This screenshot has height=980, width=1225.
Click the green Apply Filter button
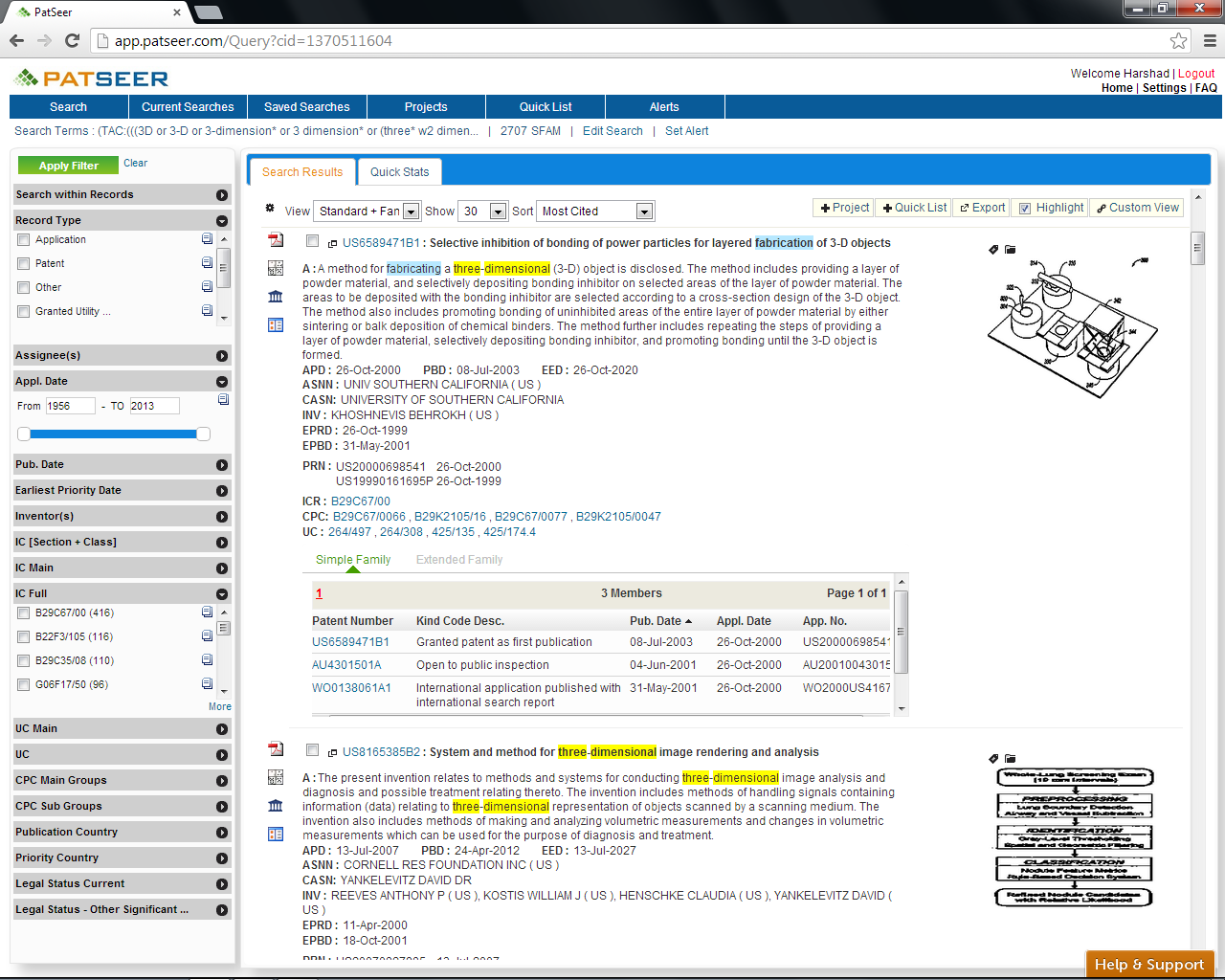tap(68, 166)
